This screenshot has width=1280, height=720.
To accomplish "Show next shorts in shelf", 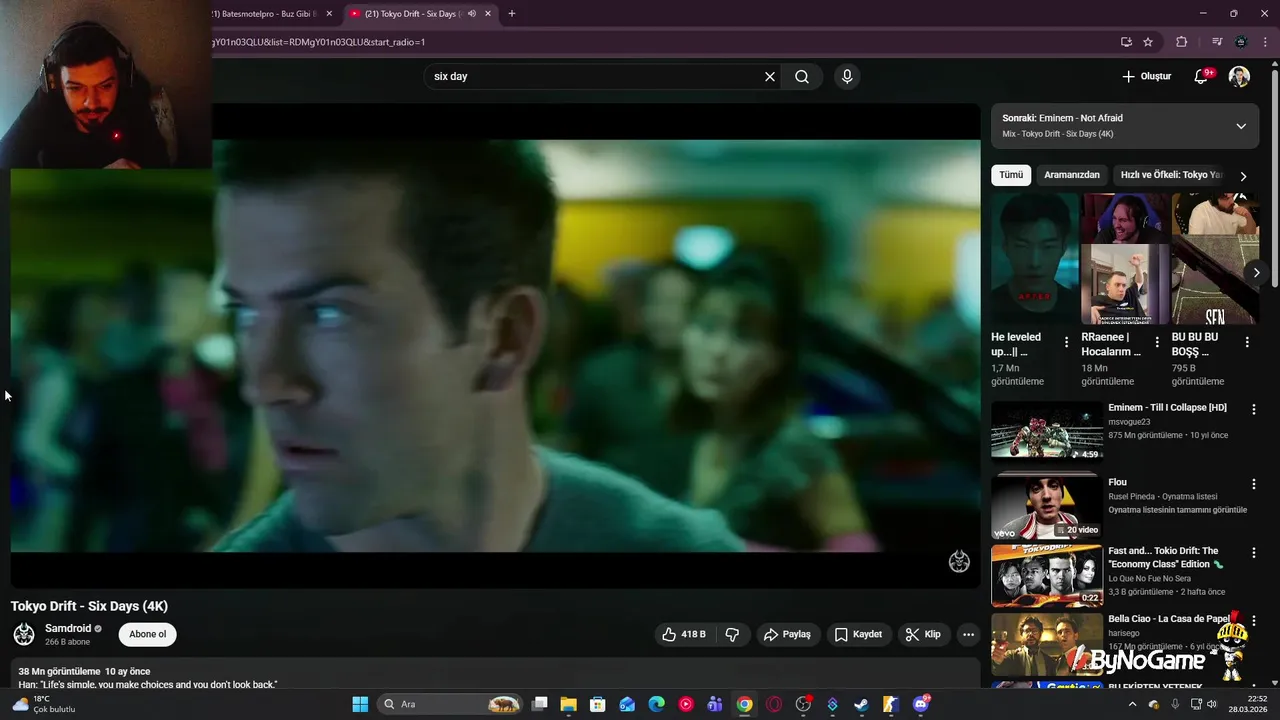I will point(1256,273).
